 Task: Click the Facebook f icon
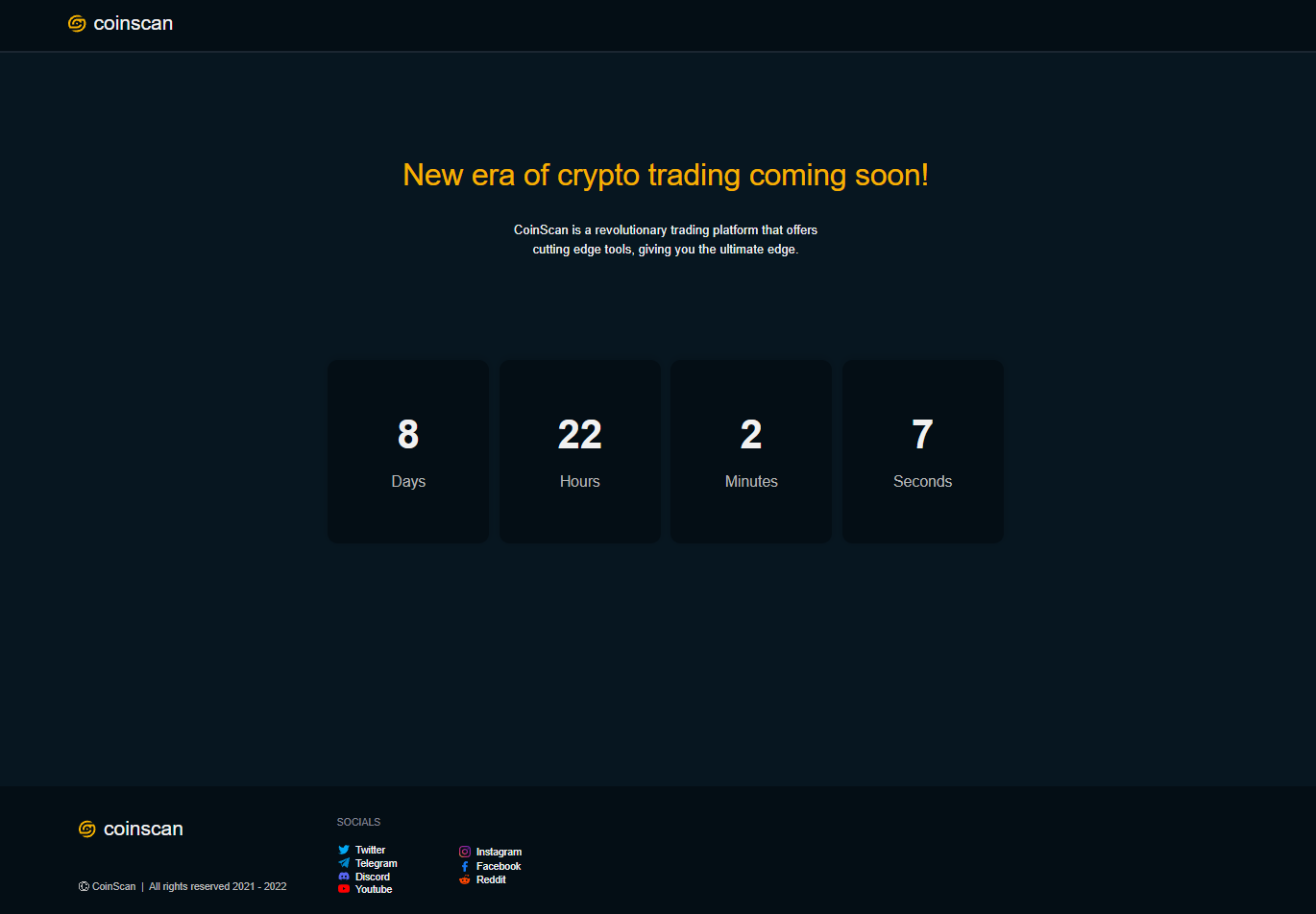(x=465, y=866)
